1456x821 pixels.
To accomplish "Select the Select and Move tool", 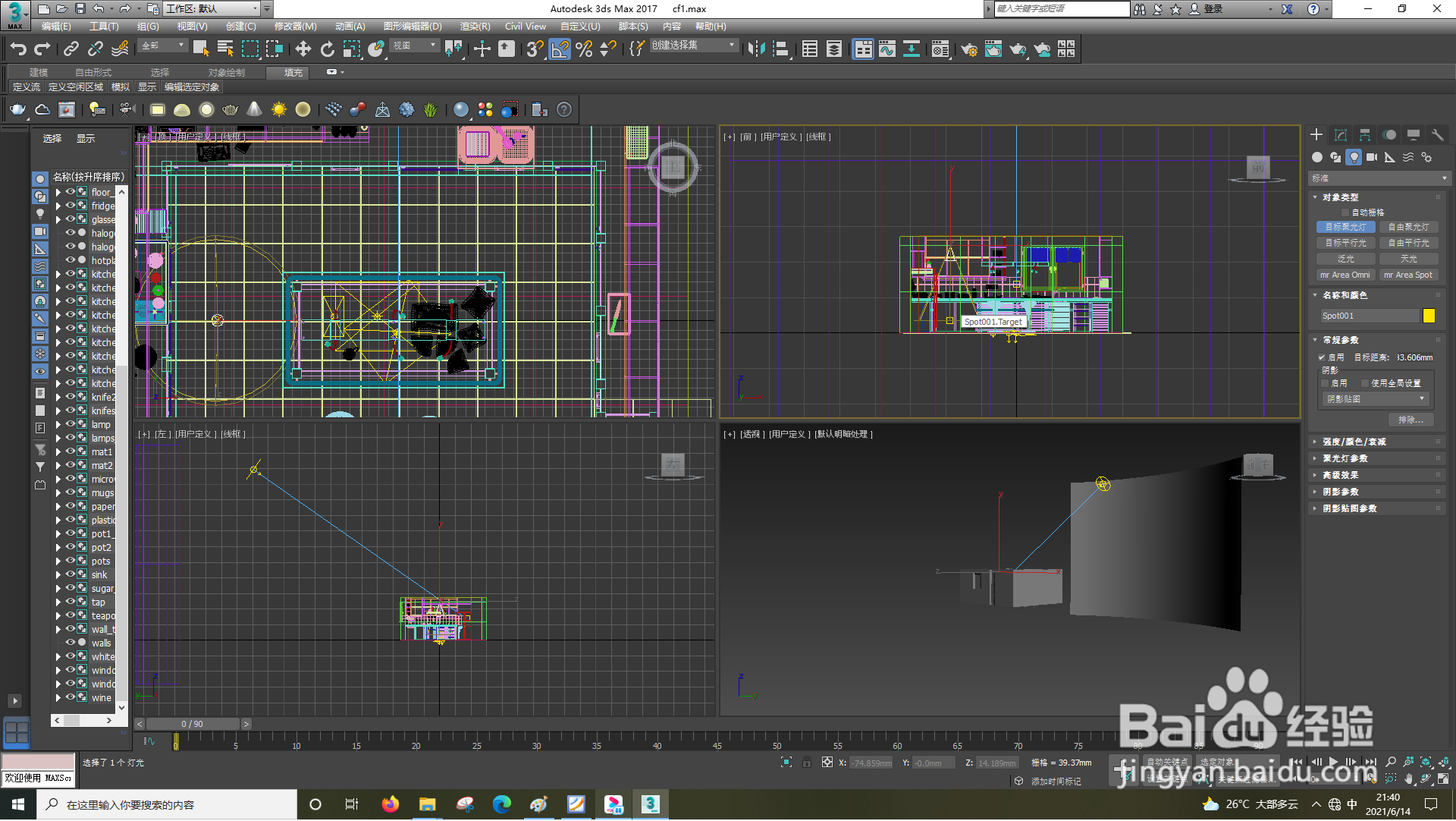I will click(303, 49).
